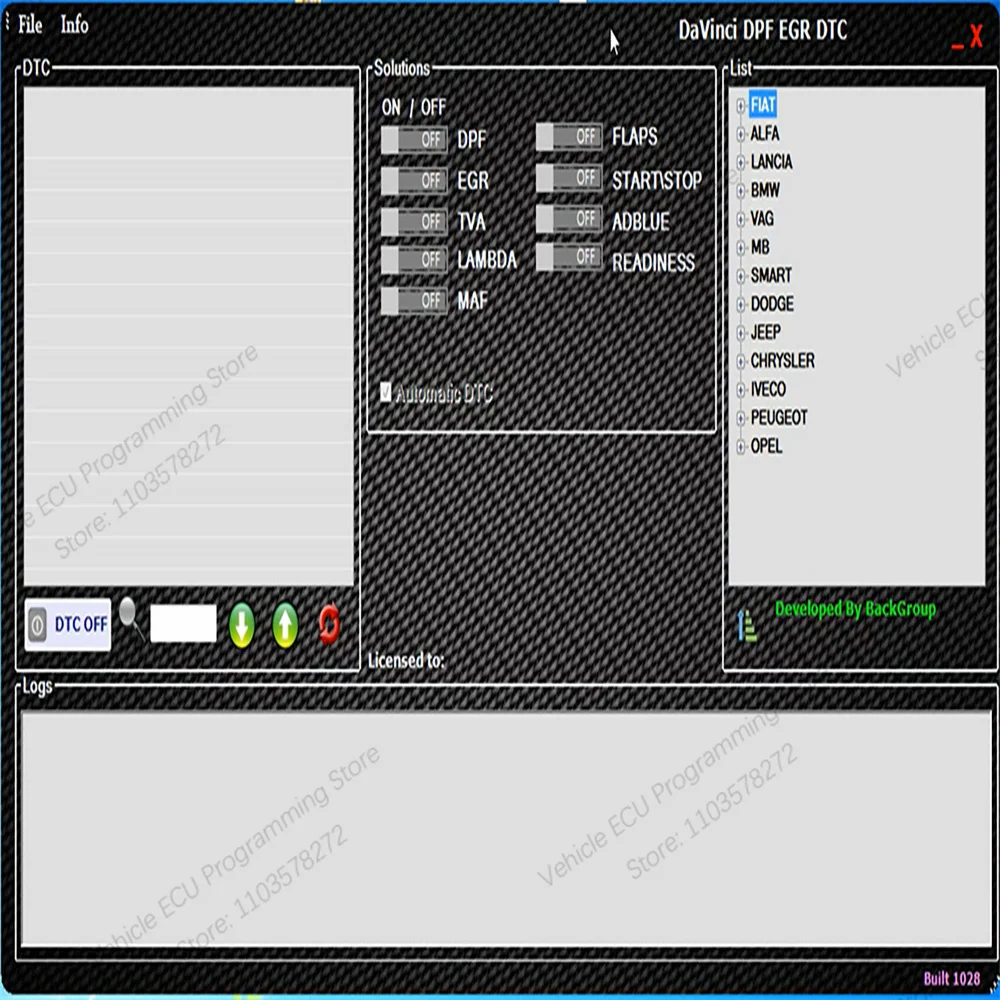Toggle the READINESS switch
The width and height of the screenshot is (1000, 1000).
569,257
